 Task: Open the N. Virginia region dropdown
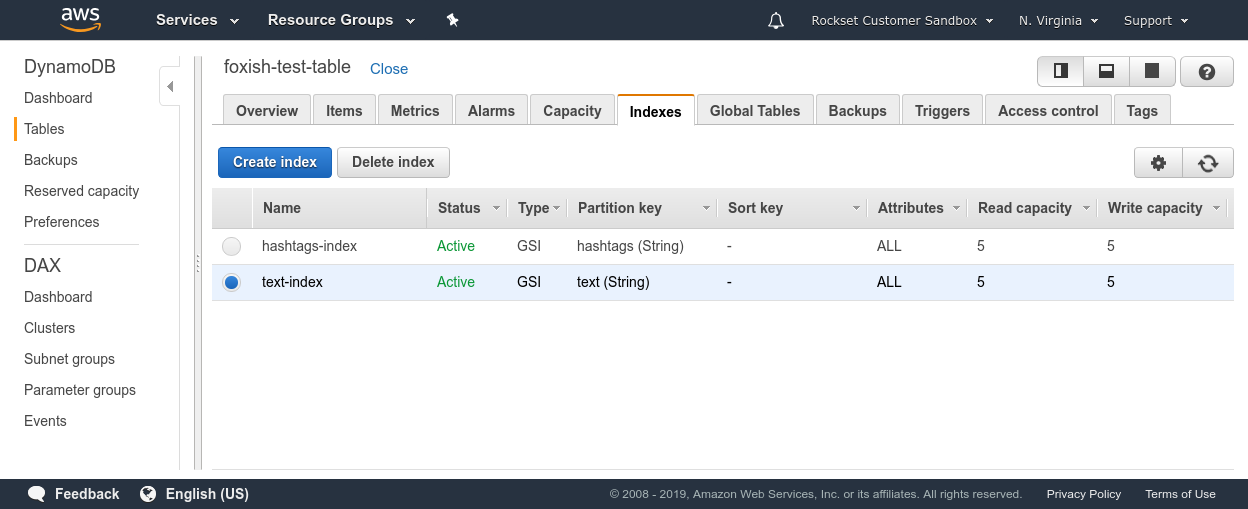coord(1059,21)
